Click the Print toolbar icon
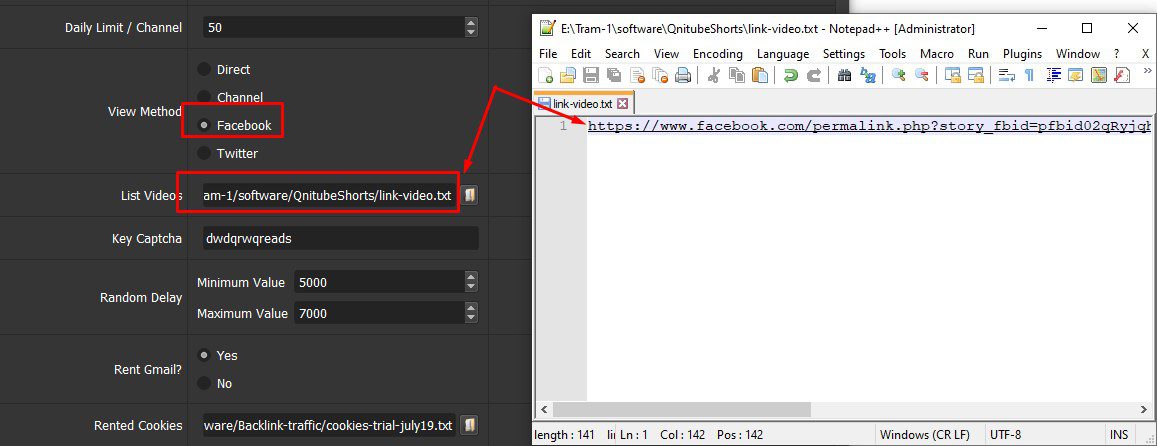The height and width of the screenshot is (446, 1157). pos(683,75)
